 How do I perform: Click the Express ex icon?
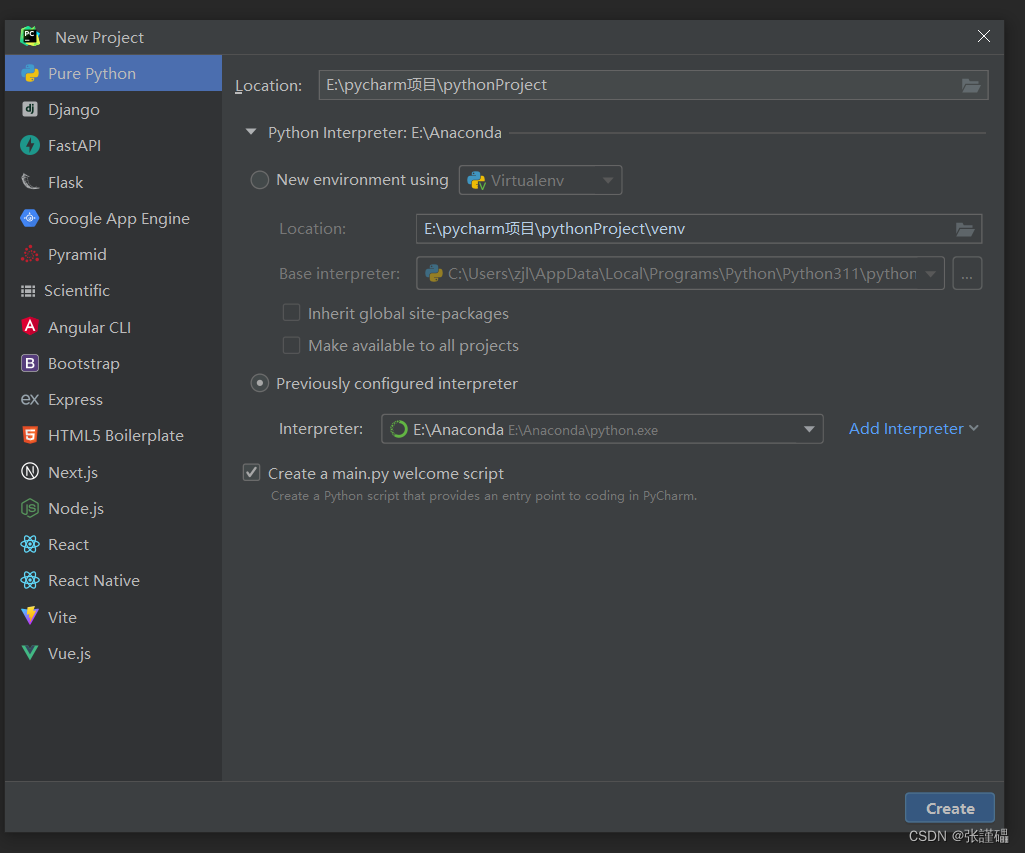pyautogui.click(x=30, y=399)
